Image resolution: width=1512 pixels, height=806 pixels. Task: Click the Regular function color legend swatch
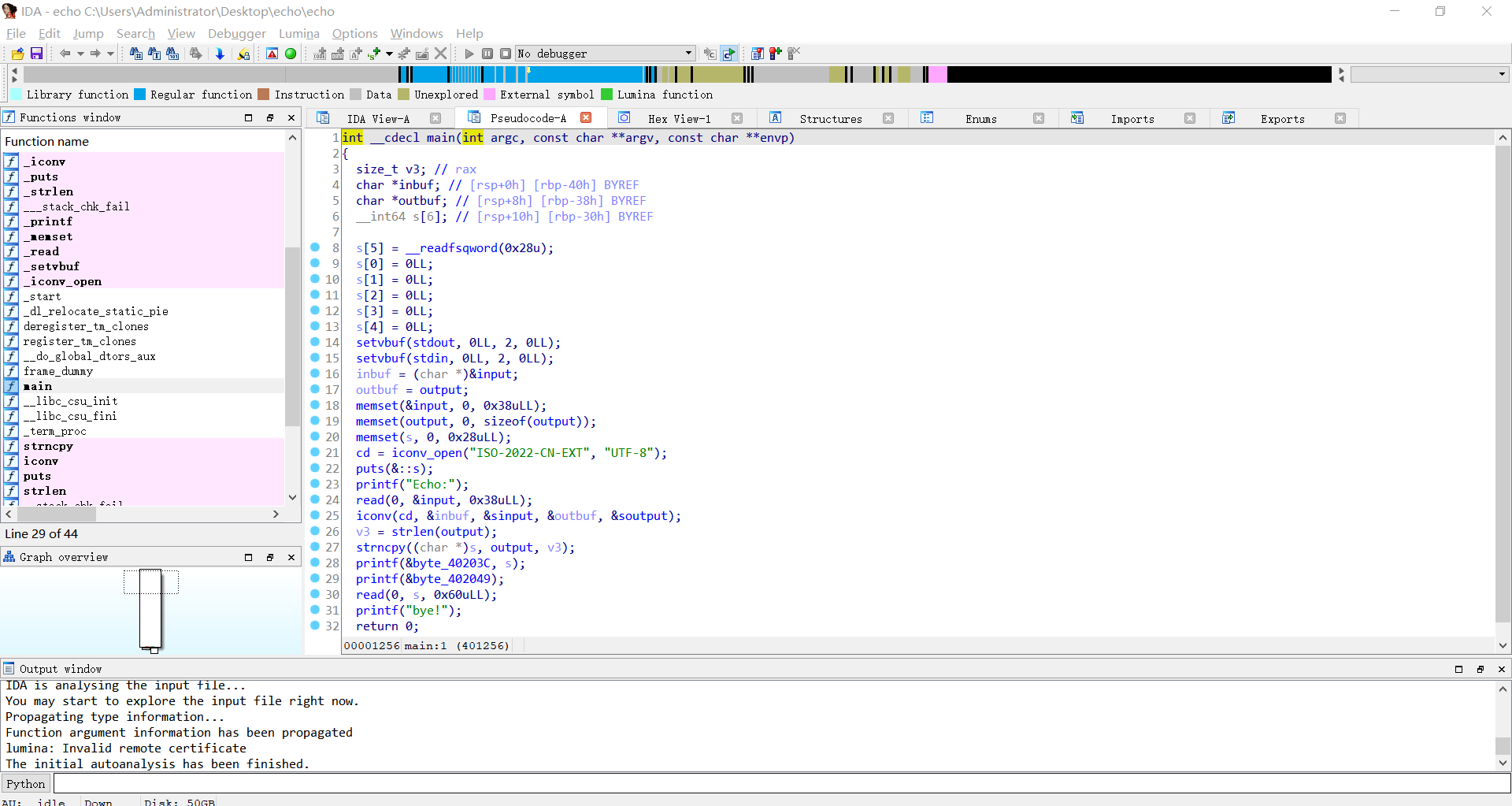(x=139, y=95)
